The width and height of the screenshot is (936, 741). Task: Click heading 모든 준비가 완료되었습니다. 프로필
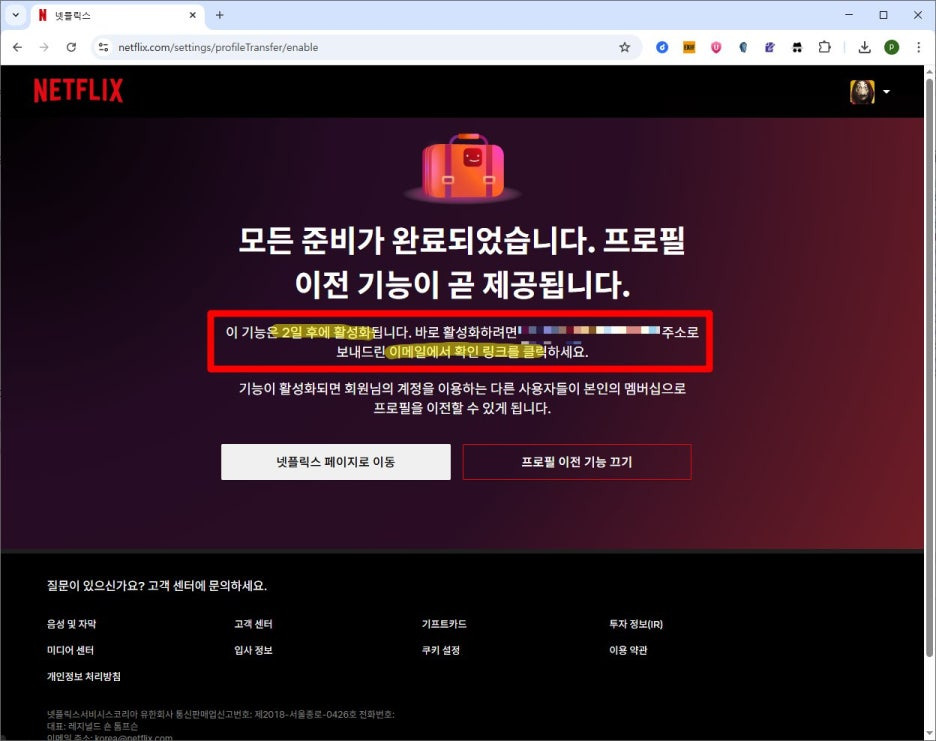(x=462, y=241)
